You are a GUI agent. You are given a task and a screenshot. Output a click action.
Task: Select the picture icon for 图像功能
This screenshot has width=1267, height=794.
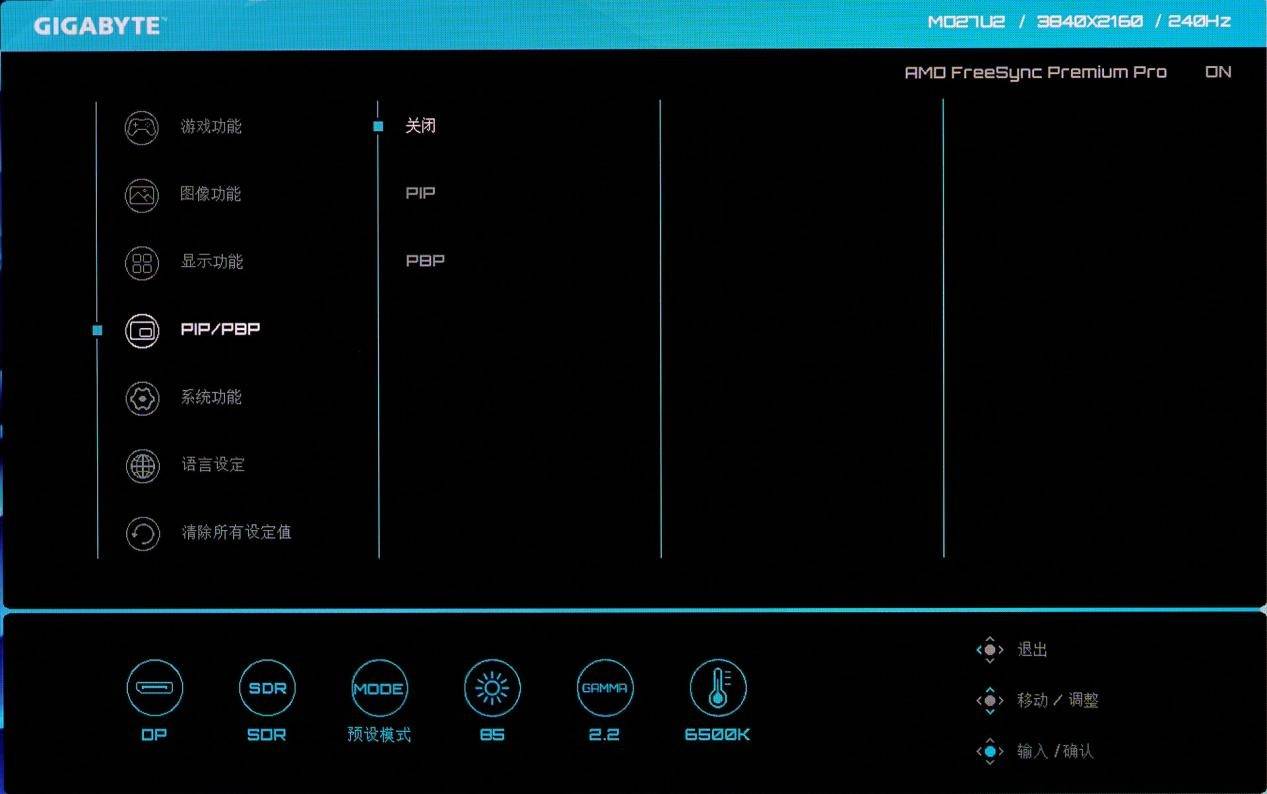click(x=142, y=195)
